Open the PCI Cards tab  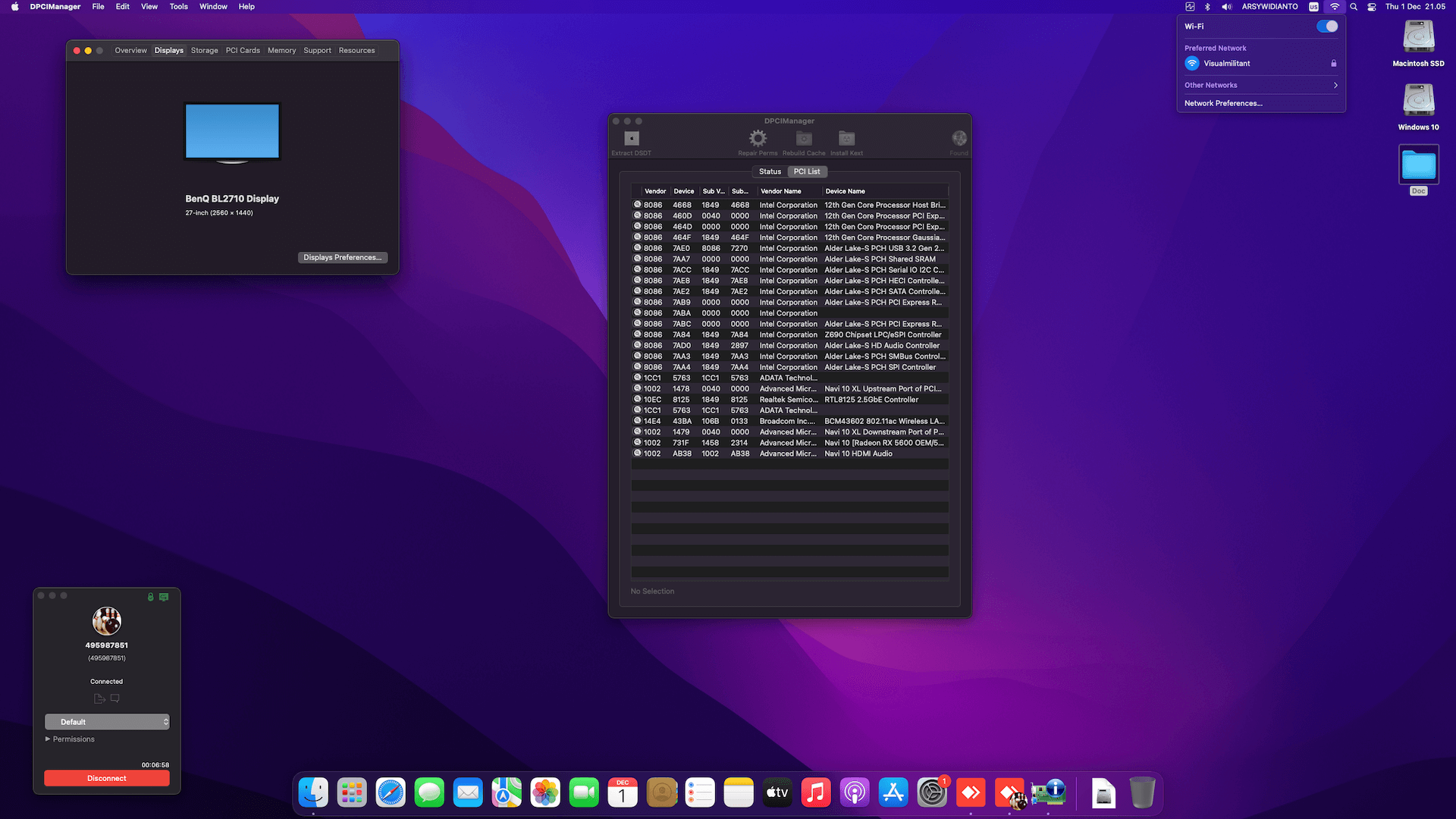[x=243, y=50]
